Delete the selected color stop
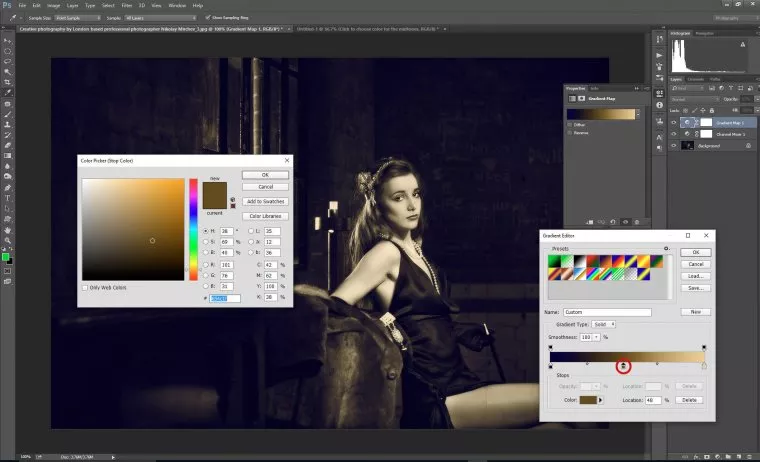This screenshot has height=462, width=760. [x=689, y=400]
